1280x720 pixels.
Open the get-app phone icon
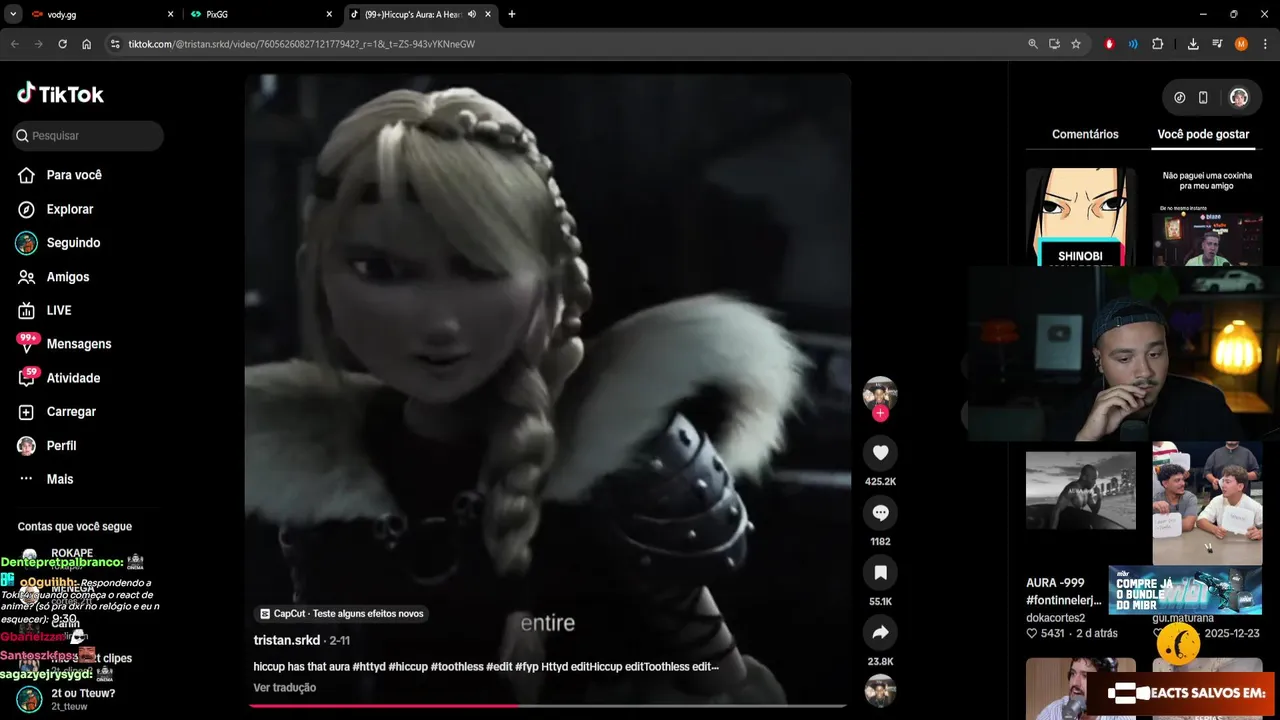1203,97
